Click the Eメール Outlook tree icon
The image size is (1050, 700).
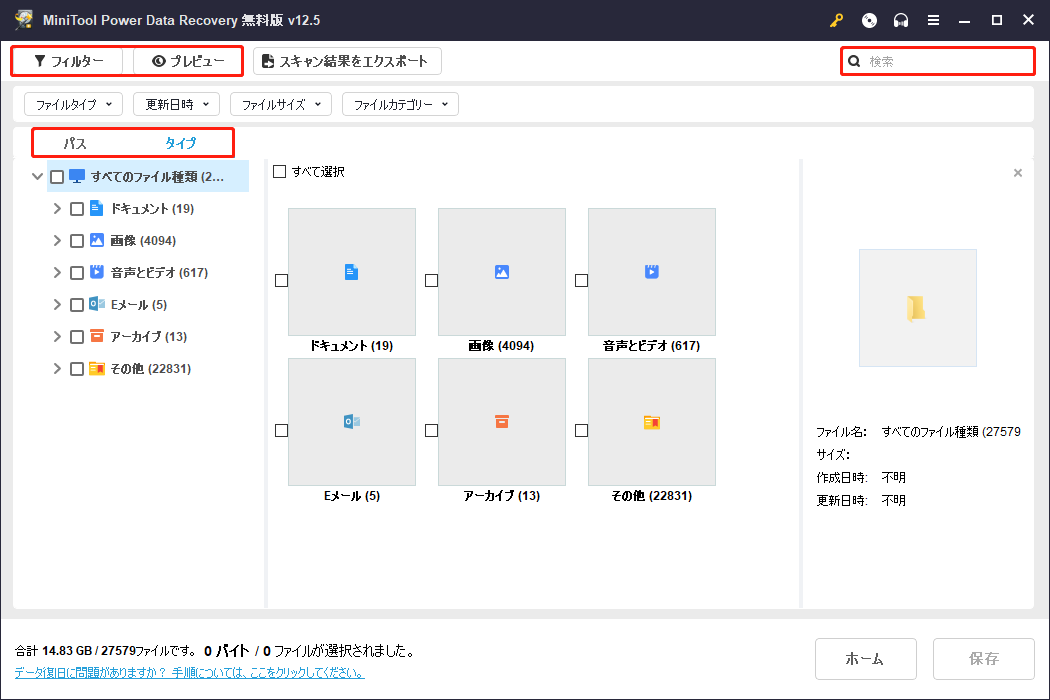[96, 303]
